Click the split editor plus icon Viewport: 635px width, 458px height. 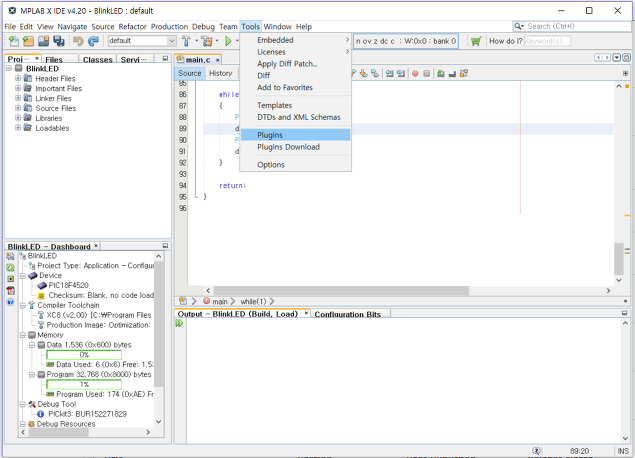pos(626,73)
